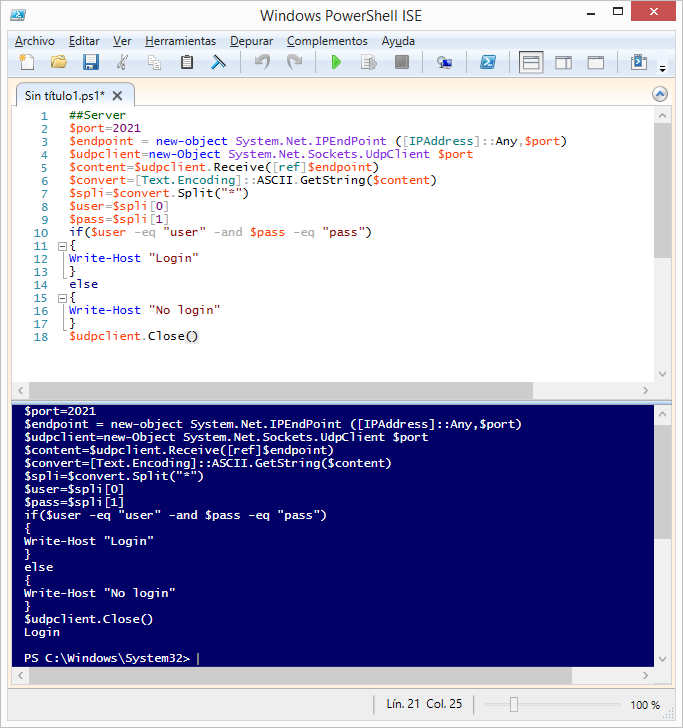Collapse the else-block at line 15
Image resolution: width=683 pixels, height=728 pixels.
click(x=61, y=298)
